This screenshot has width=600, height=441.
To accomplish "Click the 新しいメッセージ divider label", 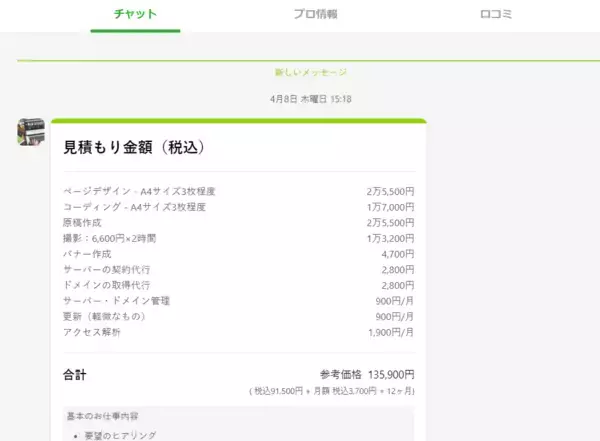I will click(311, 72).
